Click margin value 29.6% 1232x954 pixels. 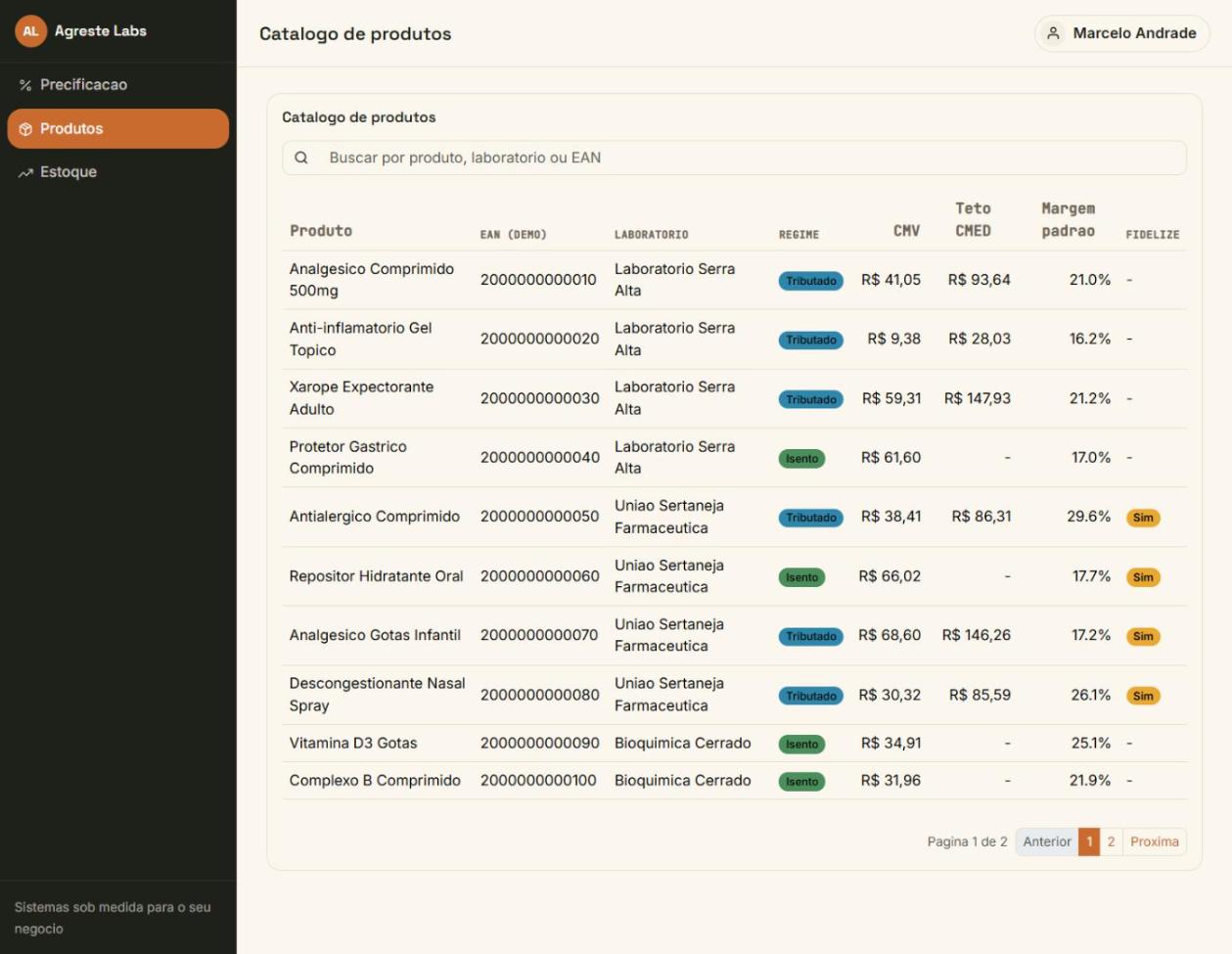point(1089,517)
